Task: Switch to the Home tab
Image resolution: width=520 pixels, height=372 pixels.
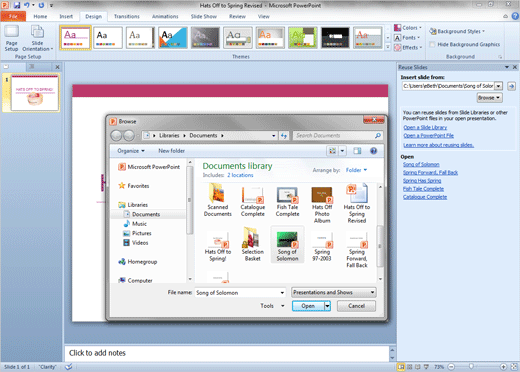Action: click(x=40, y=16)
